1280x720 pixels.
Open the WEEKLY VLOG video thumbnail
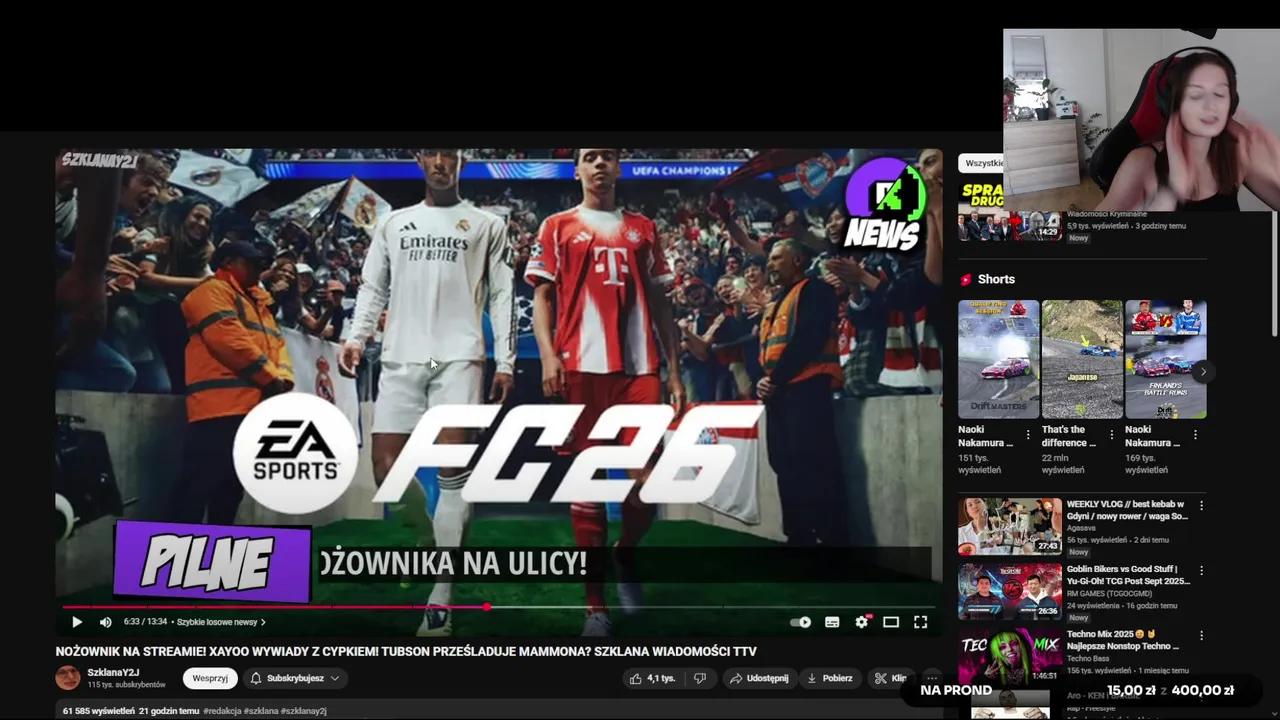click(1010, 526)
